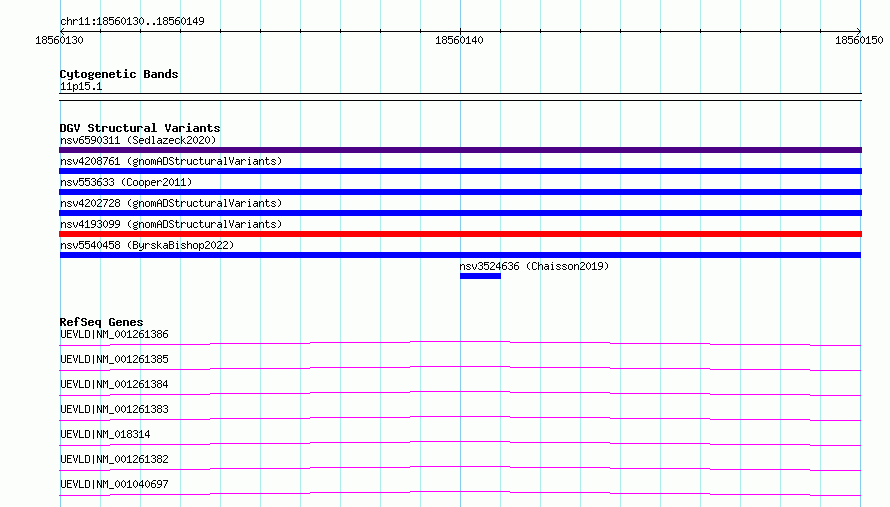Click the red bar for nsv4193099
Screen dimensions: 890x507
click(x=460, y=234)
